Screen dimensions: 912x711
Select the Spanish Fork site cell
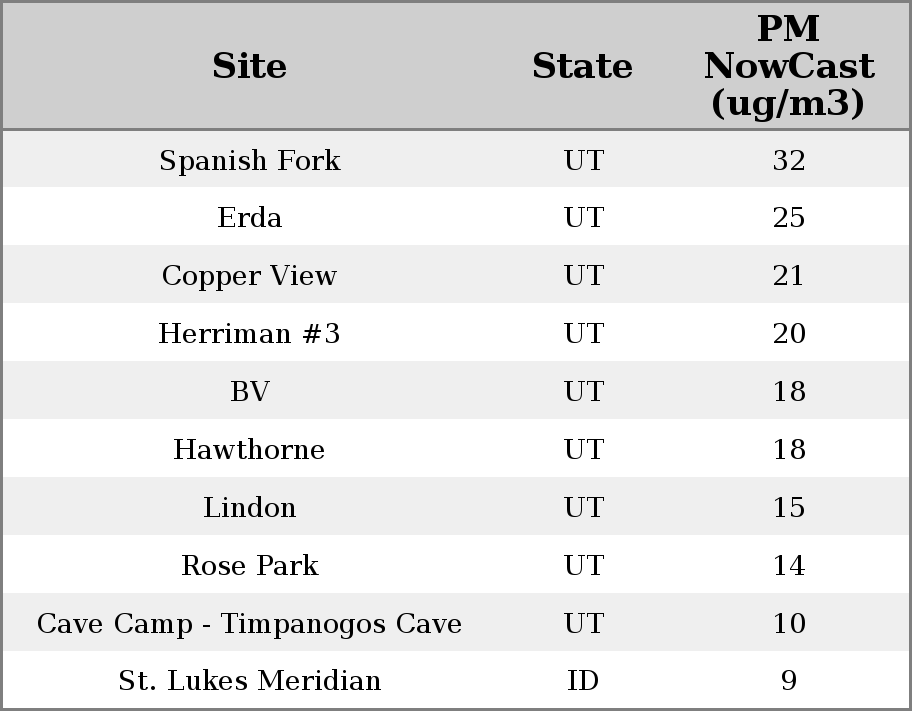(x=250, y=160)
